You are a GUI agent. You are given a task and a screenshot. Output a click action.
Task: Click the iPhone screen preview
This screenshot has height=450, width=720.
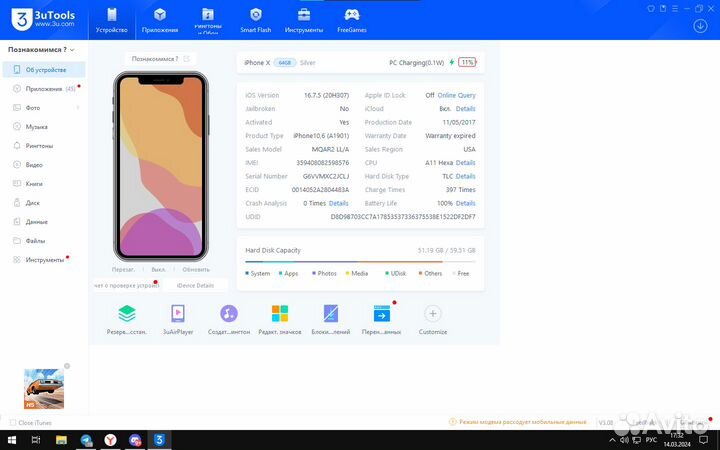pyautogui.click(x=161, y=166)
